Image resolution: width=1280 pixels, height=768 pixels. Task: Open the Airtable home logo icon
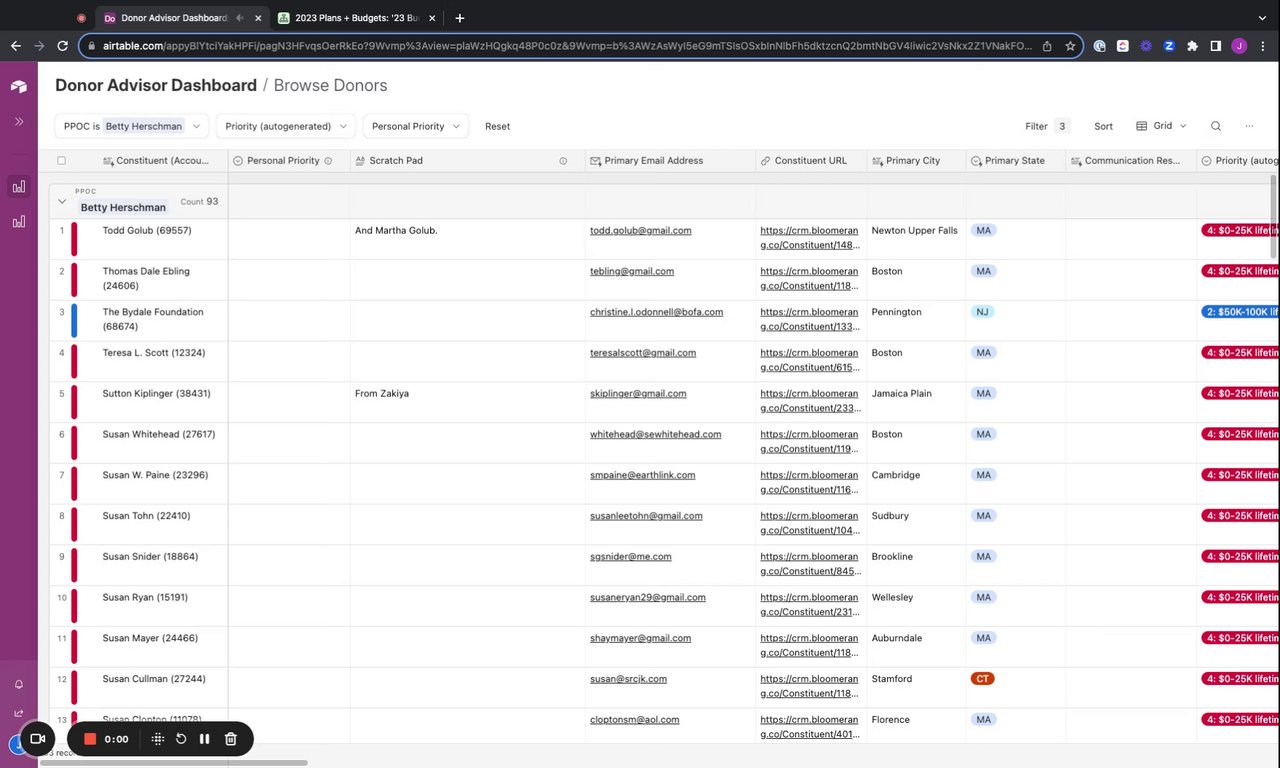coord(18,86)
